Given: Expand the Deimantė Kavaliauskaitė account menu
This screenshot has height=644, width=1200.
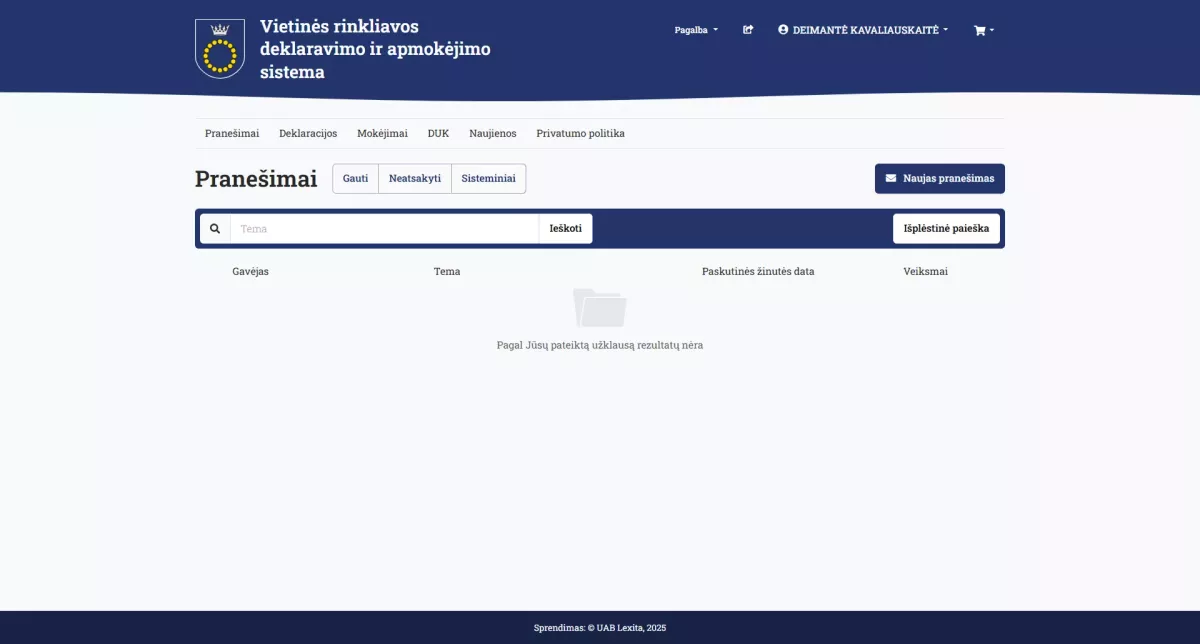Looking at the screenshot, I should click(x=862, y=29).
